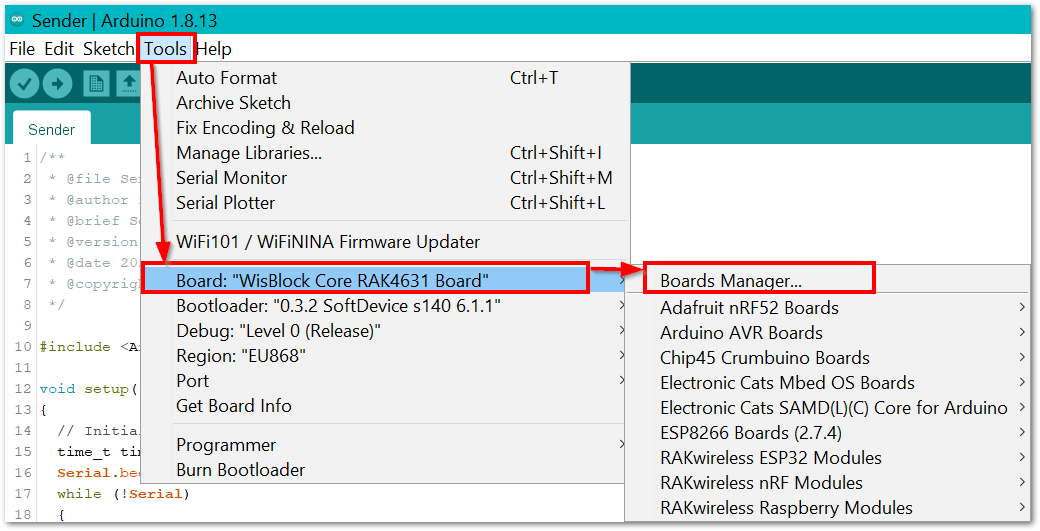The width and height of the screenshot is (1040, 531).
Task: Click the Arduino logo in title bar
Action: [x=18, y=20]
